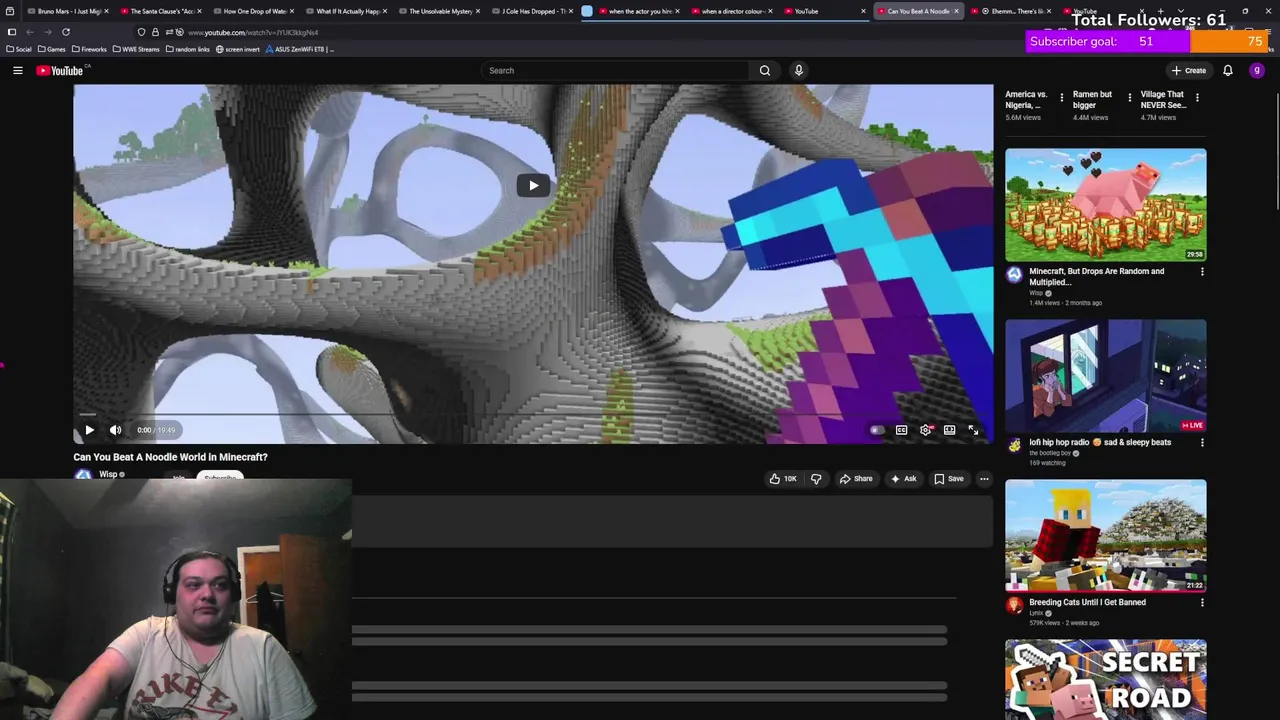Image resolution: width=1280 pixels, height=720 pixels.
Task: Click 'America vs. Nigeria' video title
Action: tap(1026, 99)
